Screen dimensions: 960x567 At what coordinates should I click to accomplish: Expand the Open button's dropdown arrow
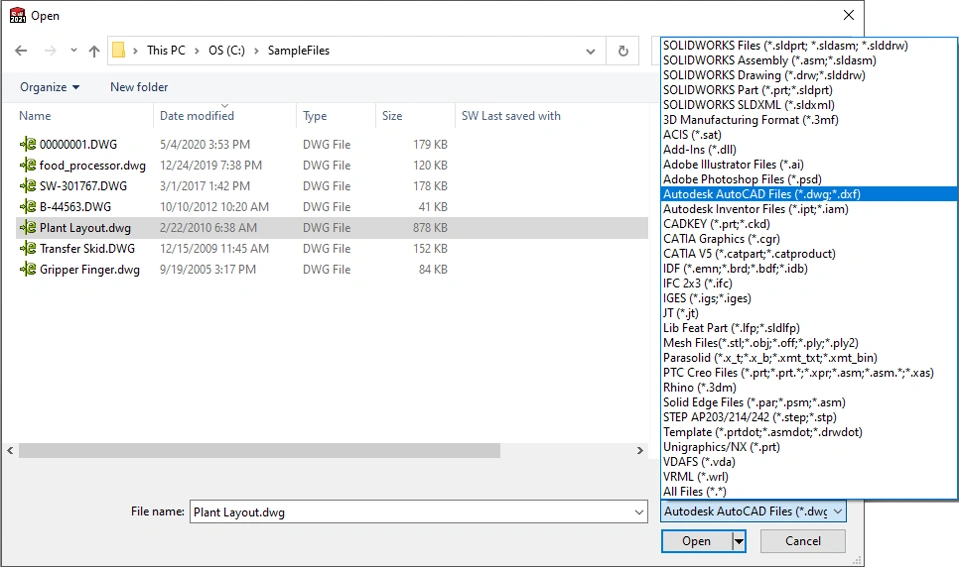(739, 541)
